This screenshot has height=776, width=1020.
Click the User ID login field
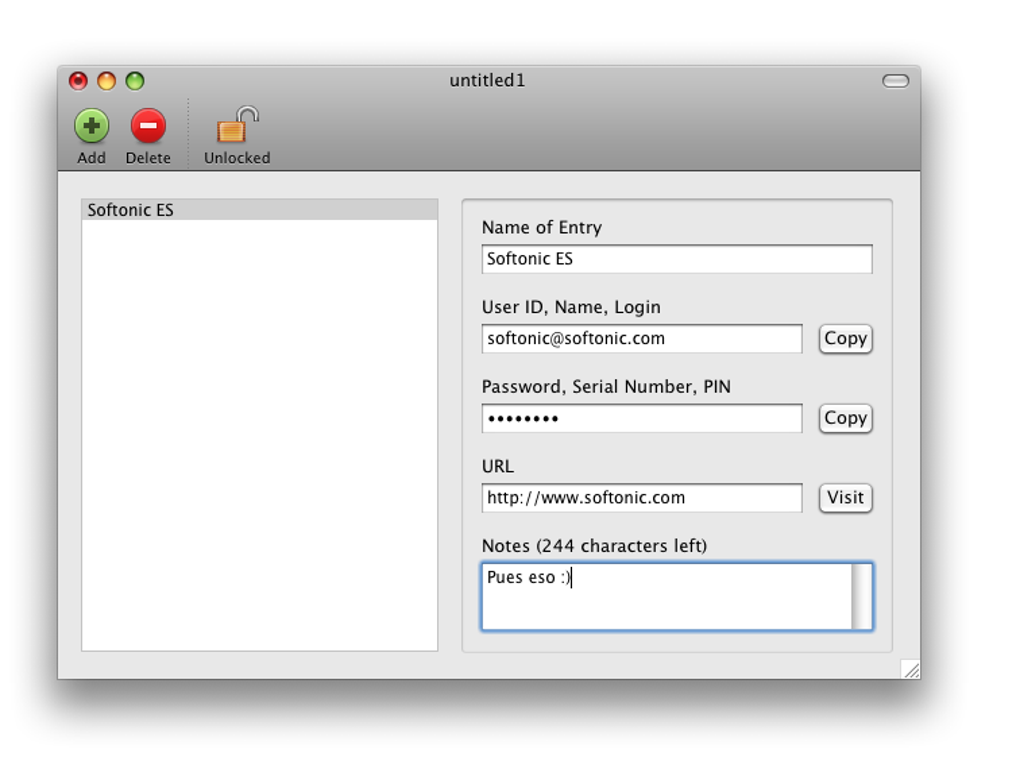641,339
